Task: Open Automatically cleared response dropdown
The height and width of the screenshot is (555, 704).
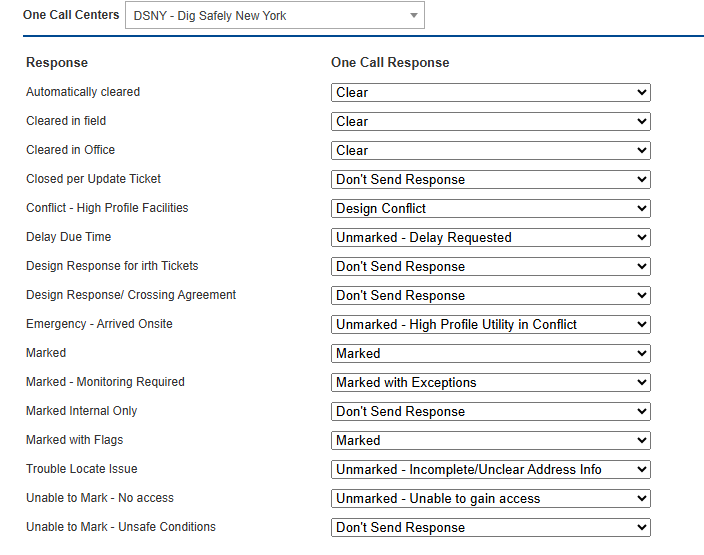Action: [491, 92]
